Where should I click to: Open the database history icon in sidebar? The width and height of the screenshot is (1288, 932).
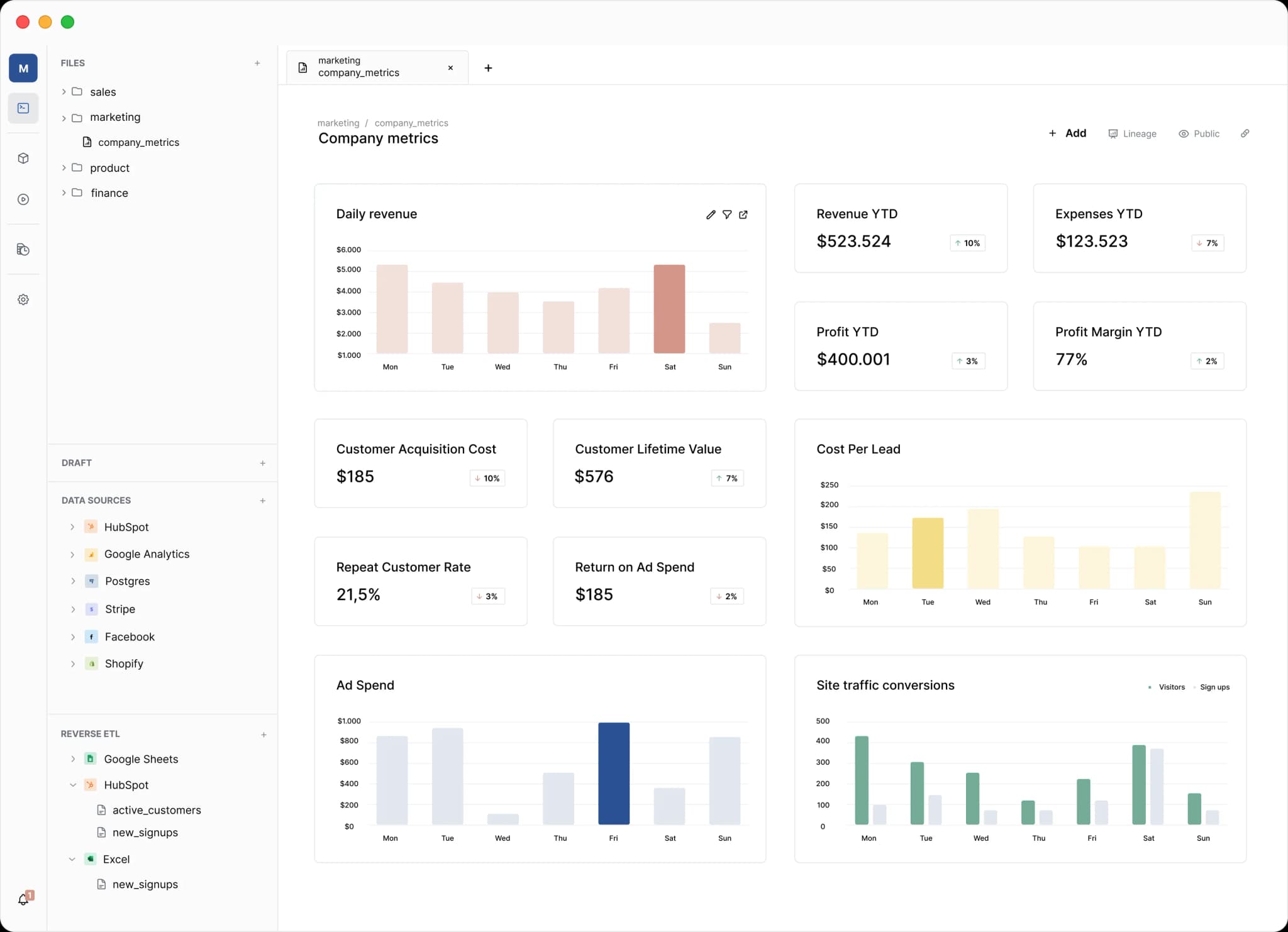pyautogui.click(x=23, y=250)
